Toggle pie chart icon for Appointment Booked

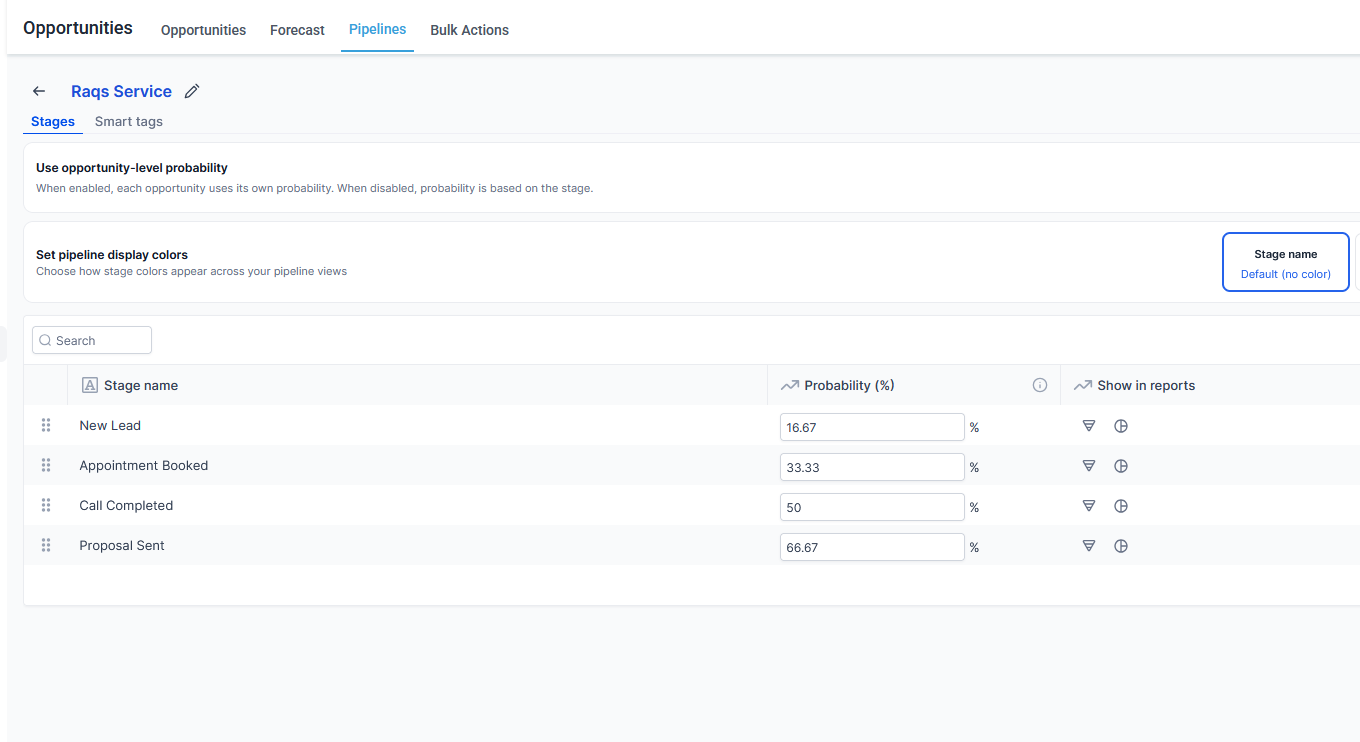(x=1121, y=466)
